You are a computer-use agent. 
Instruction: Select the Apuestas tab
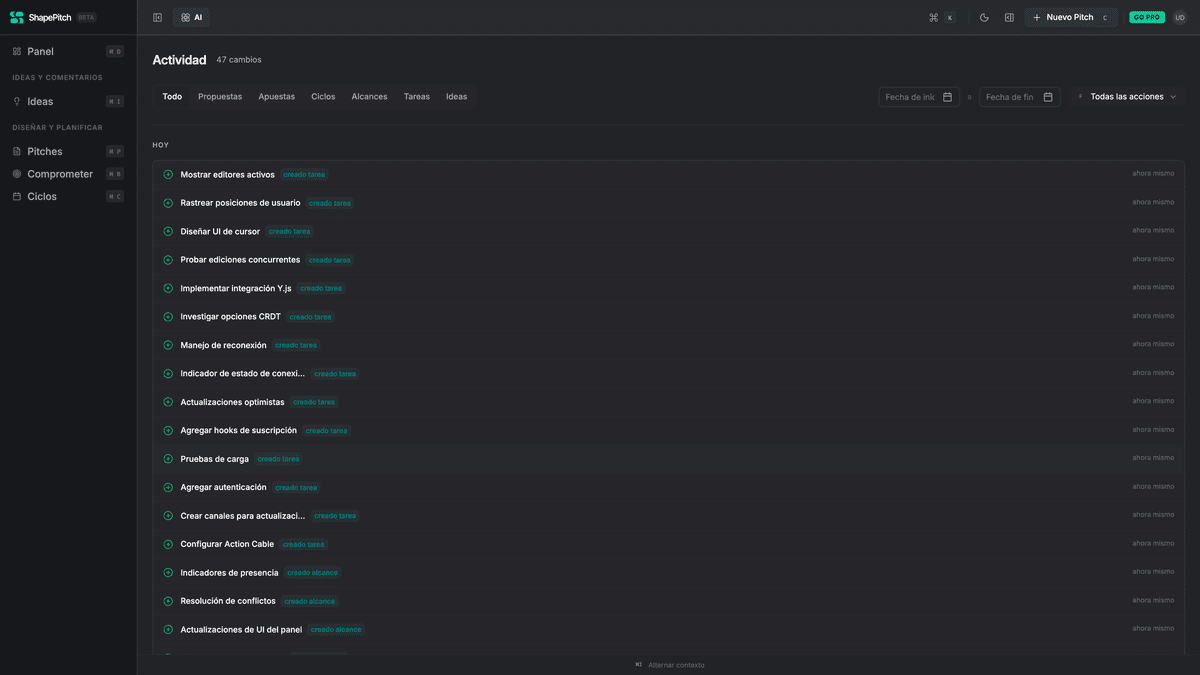pyautogui.click(x=276, y=96)
